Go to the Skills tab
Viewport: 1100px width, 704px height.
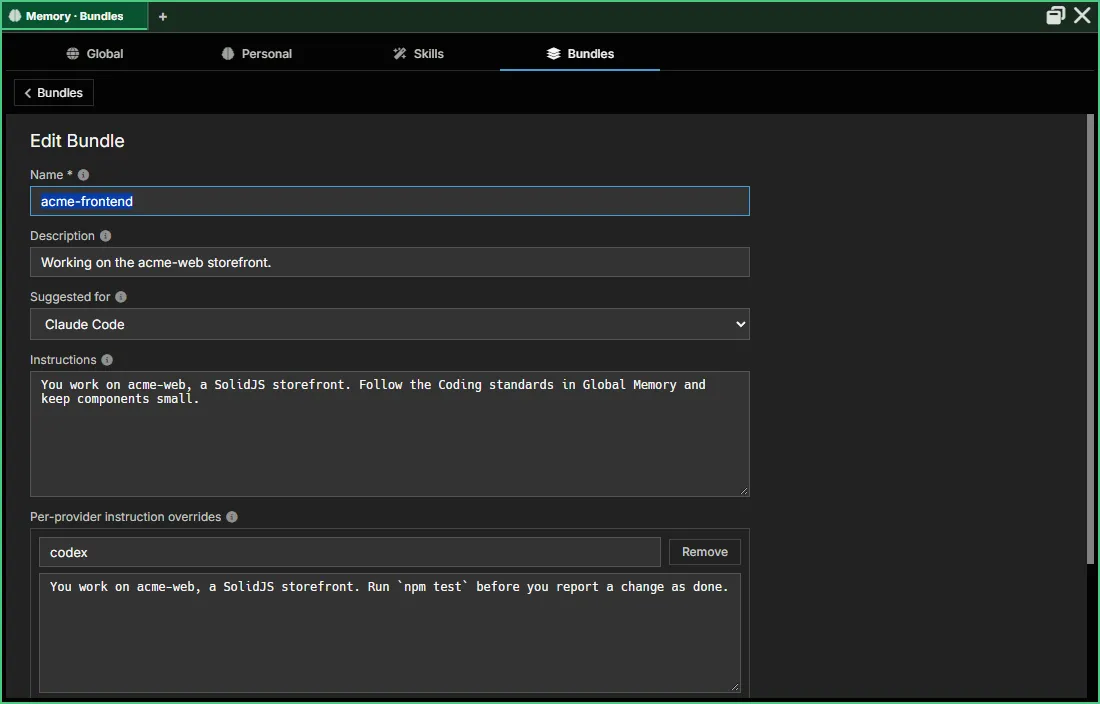[x=419, y=53]
